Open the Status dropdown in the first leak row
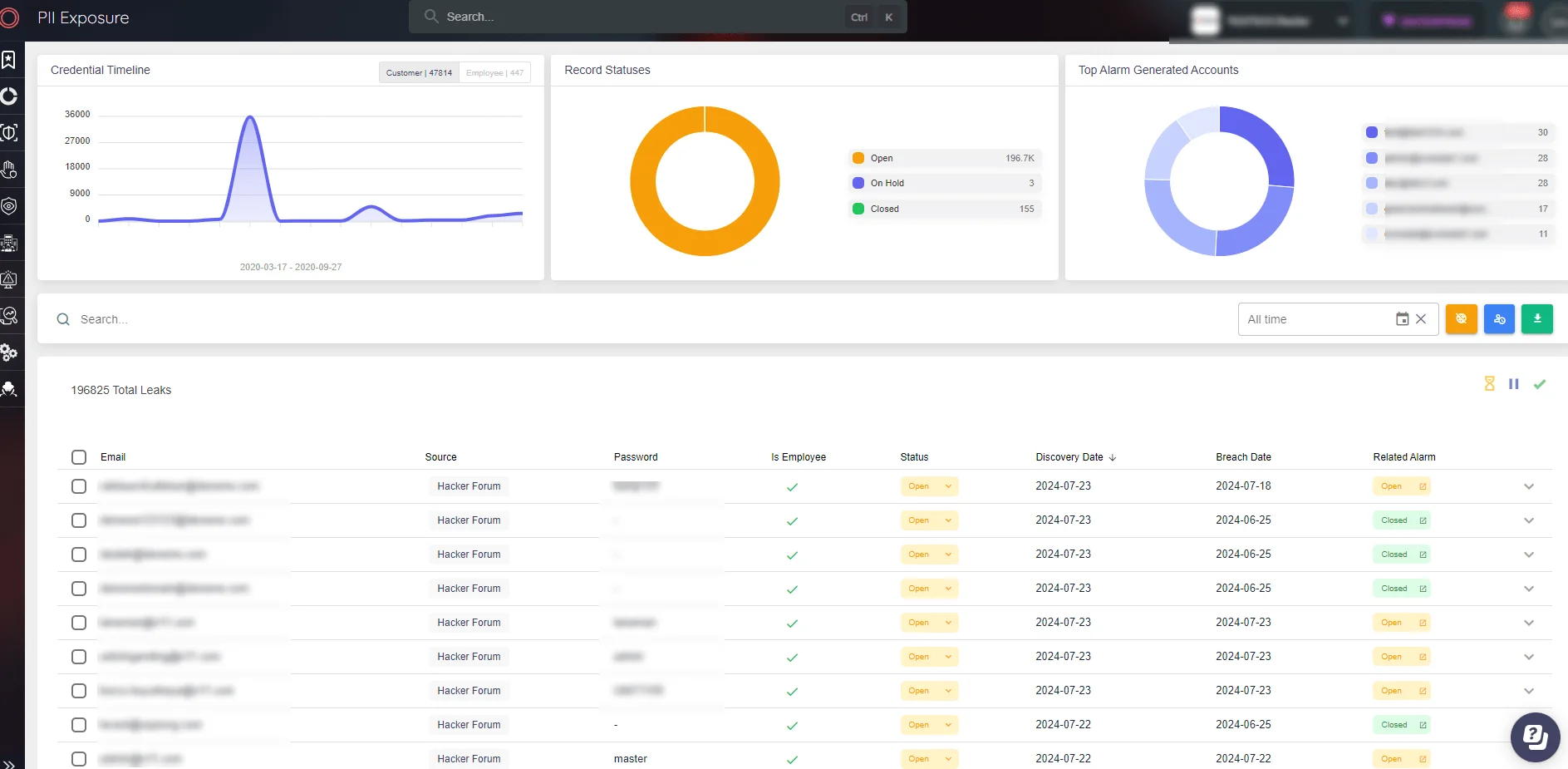The image size is (1568, 769). pyautogui.click(x=929, y=486)
